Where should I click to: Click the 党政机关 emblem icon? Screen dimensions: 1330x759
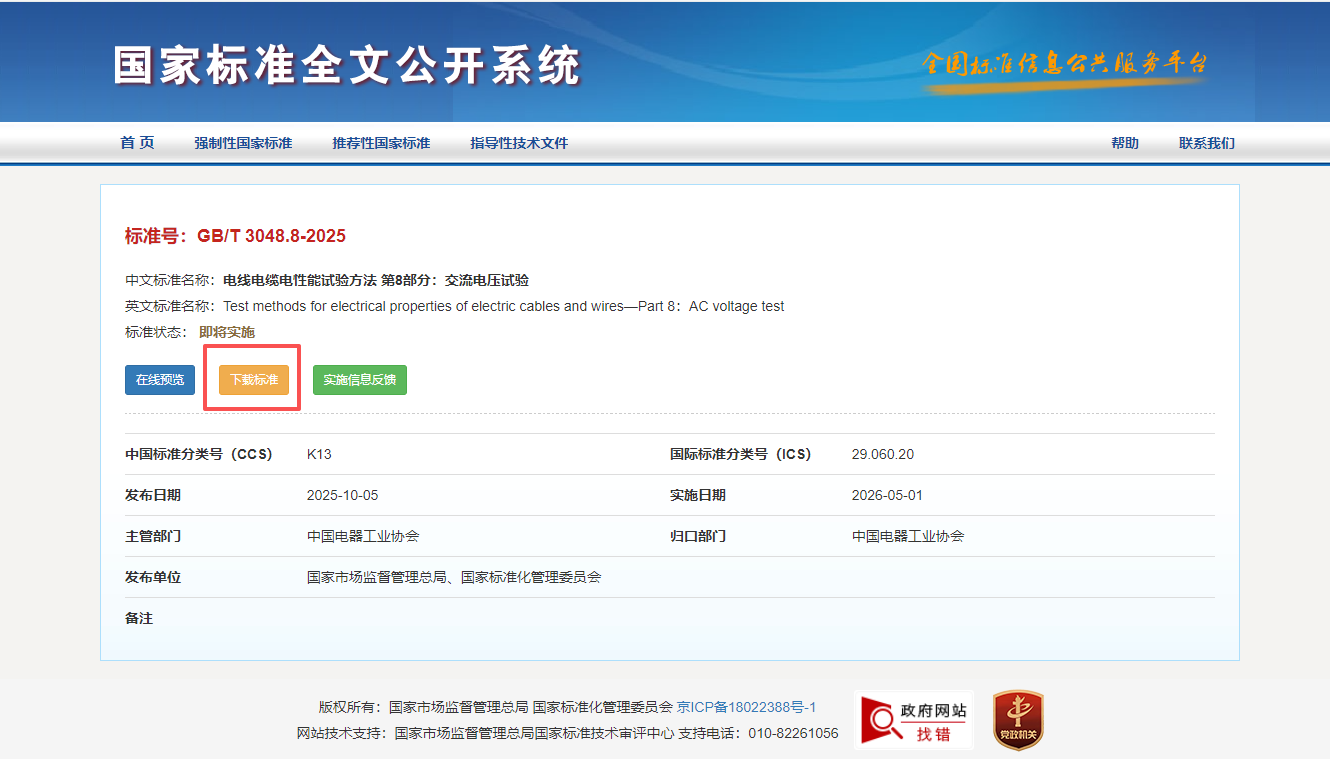point(1017,720)
